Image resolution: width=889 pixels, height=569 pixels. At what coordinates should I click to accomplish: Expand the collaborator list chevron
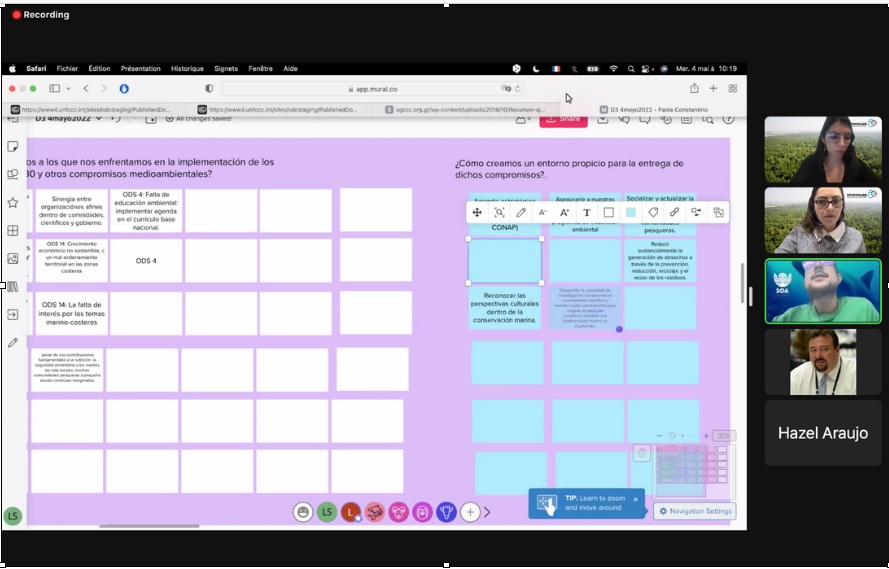[x=487, y=512]
